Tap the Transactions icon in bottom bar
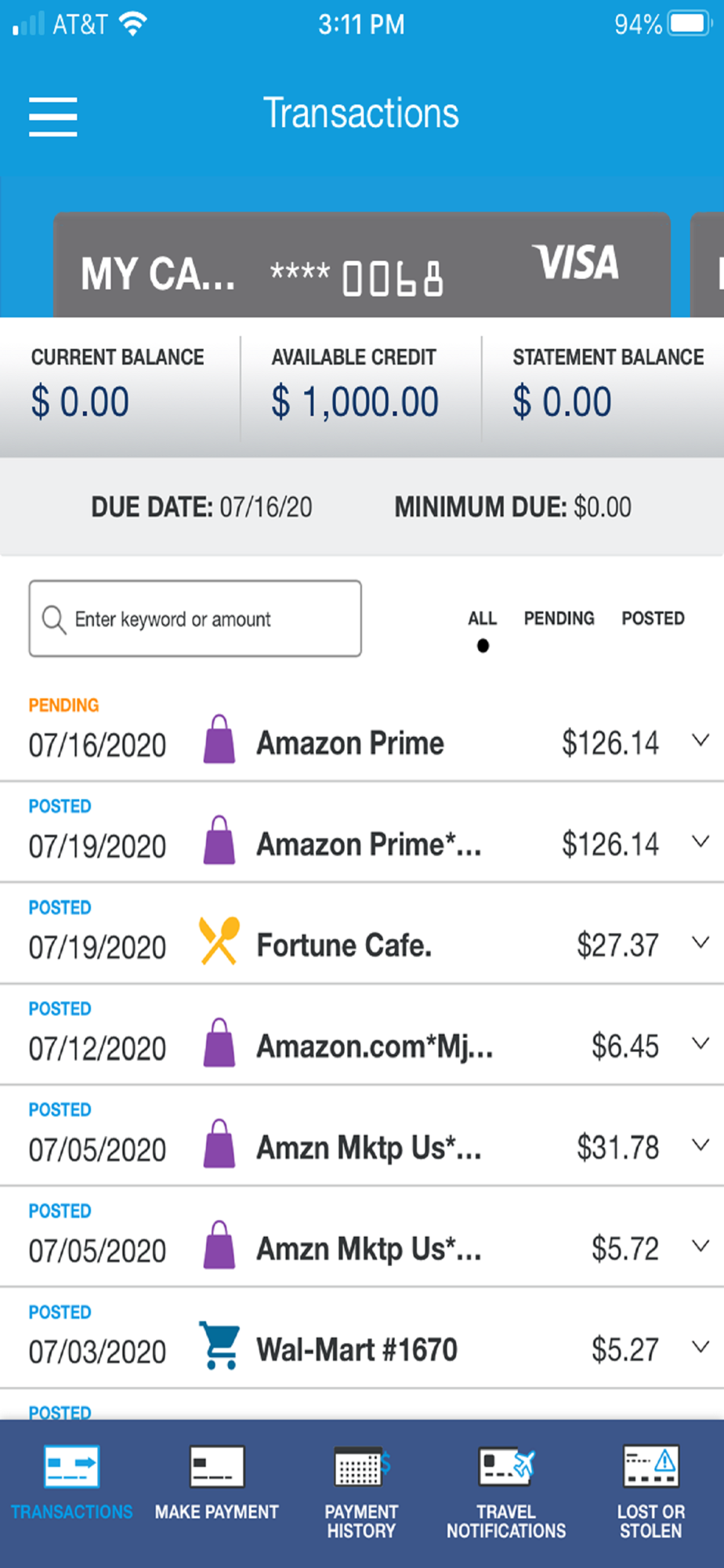 [x=72, y=1467]
